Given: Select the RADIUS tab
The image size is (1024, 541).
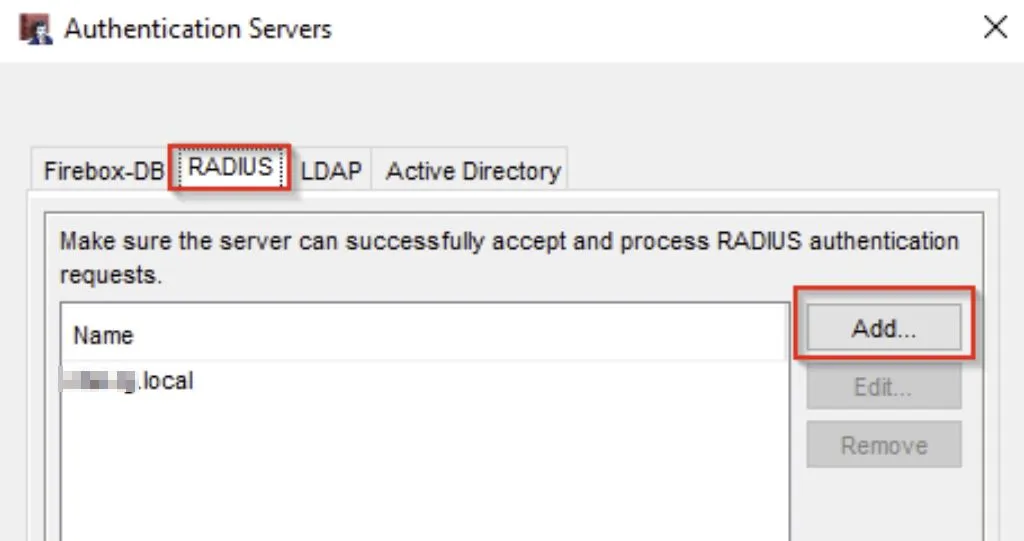Looking at the screenshot, I should (x=230, y=167).
